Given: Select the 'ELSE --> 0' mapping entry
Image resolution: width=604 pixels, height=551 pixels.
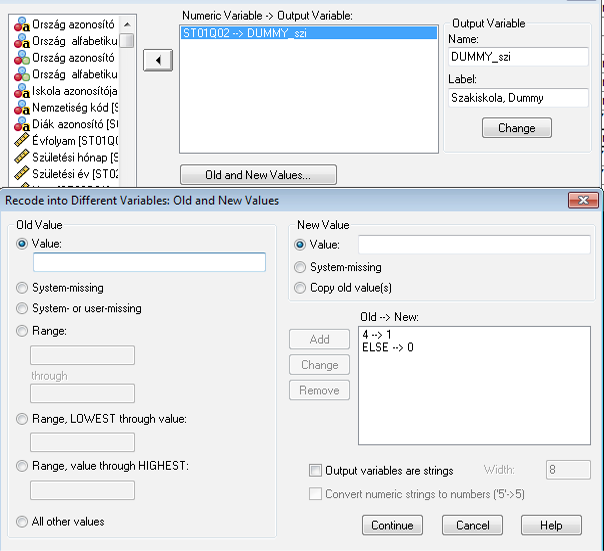Looking at the screenshot, I should tap(388, 347).
